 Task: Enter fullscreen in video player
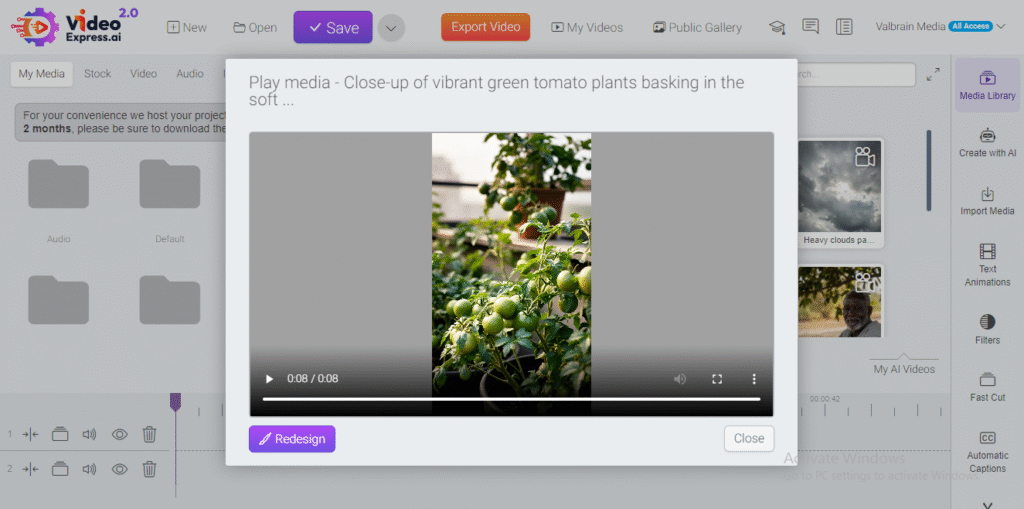(717, 379)
